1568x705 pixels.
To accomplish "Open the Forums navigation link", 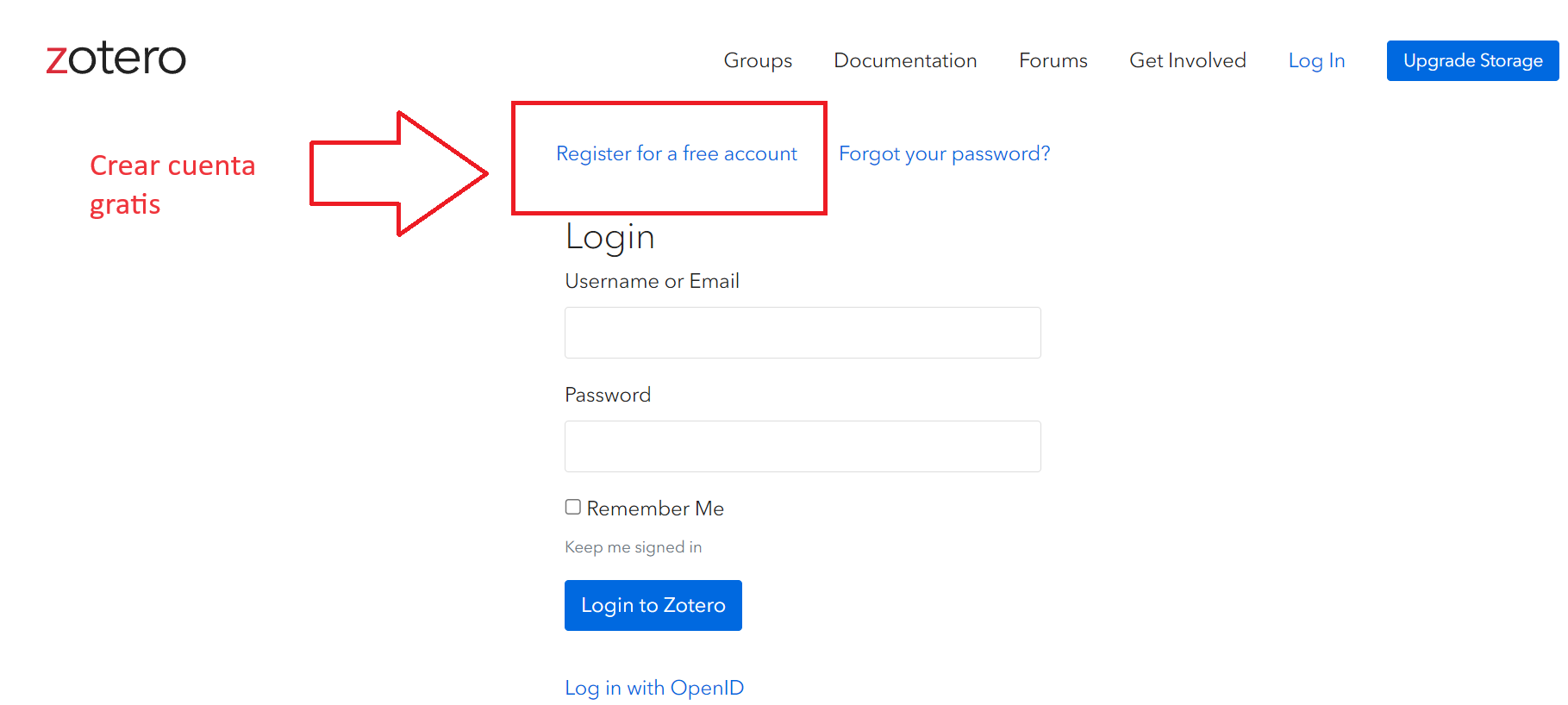I will [1053, 60].
